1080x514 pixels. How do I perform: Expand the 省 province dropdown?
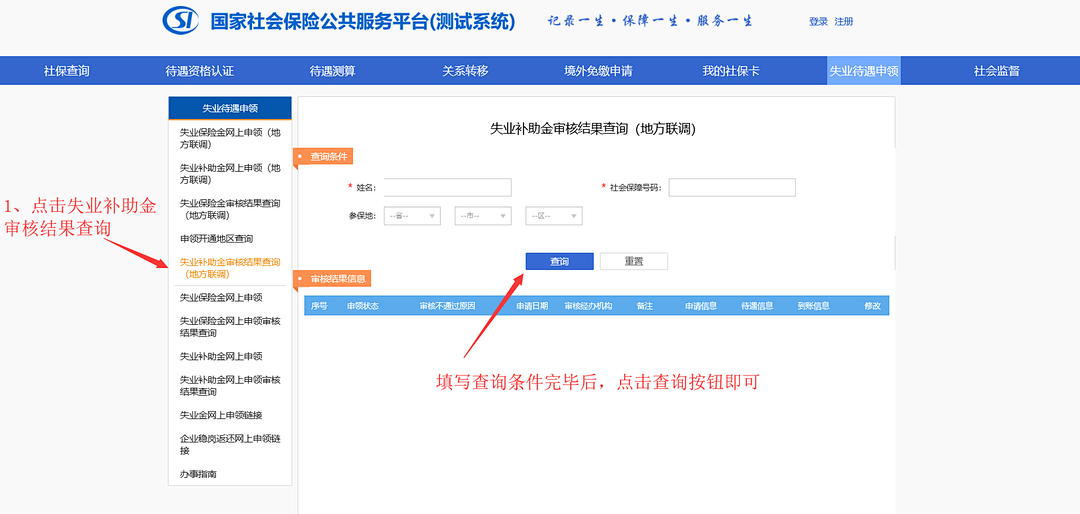click(x=413, y=216)
